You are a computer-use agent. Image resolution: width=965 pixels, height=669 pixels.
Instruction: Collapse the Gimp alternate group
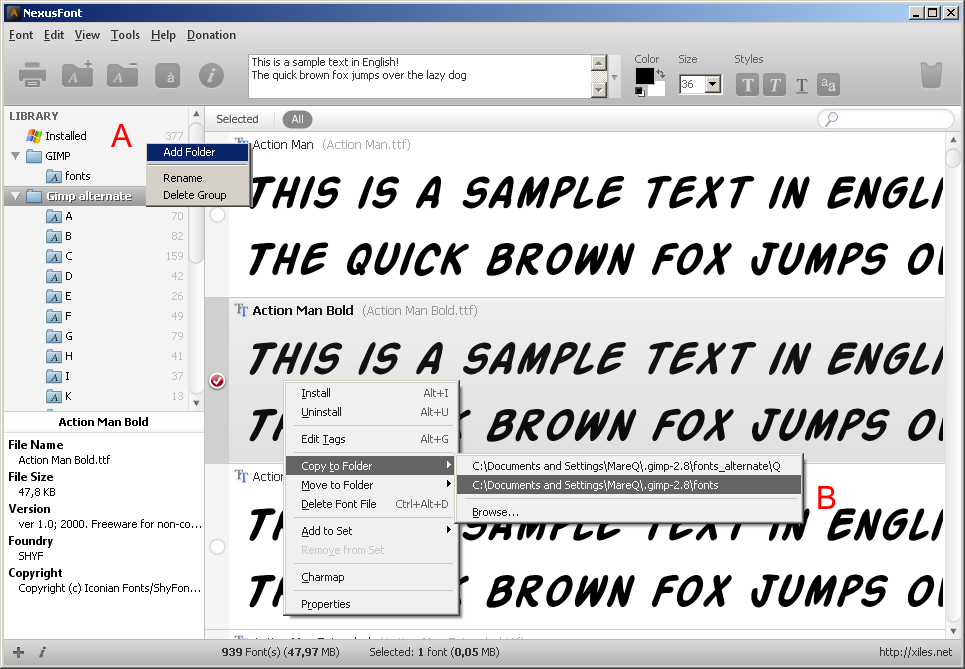[x=15, y=196]
